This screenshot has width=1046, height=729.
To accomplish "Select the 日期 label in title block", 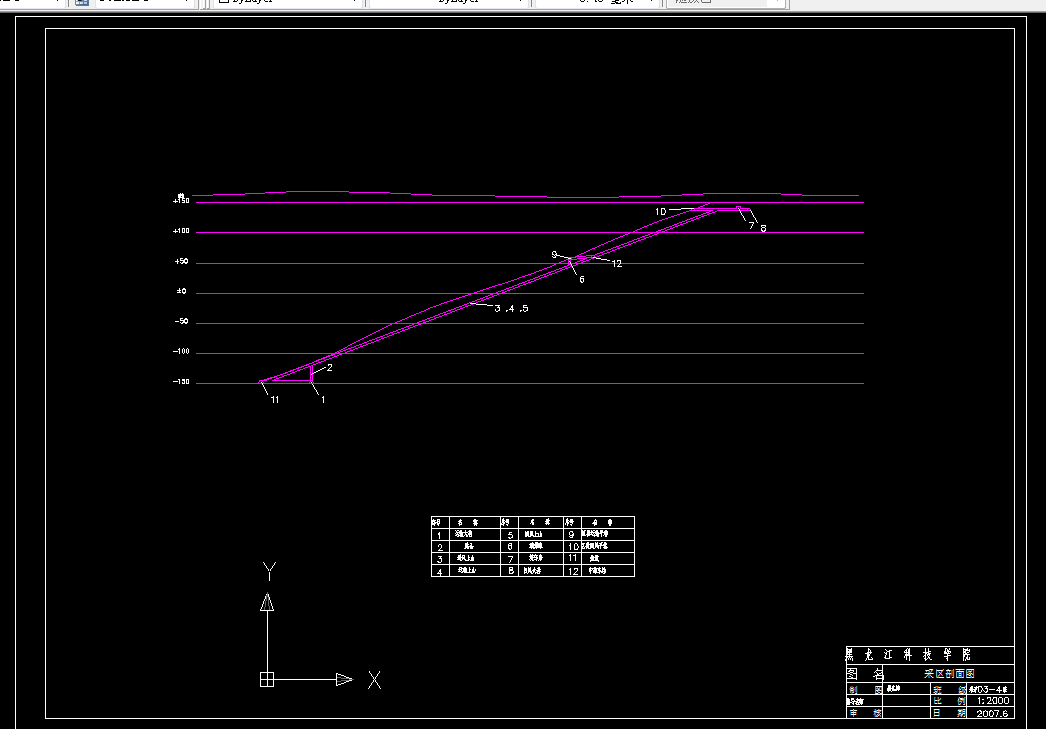I will point(949,713).
